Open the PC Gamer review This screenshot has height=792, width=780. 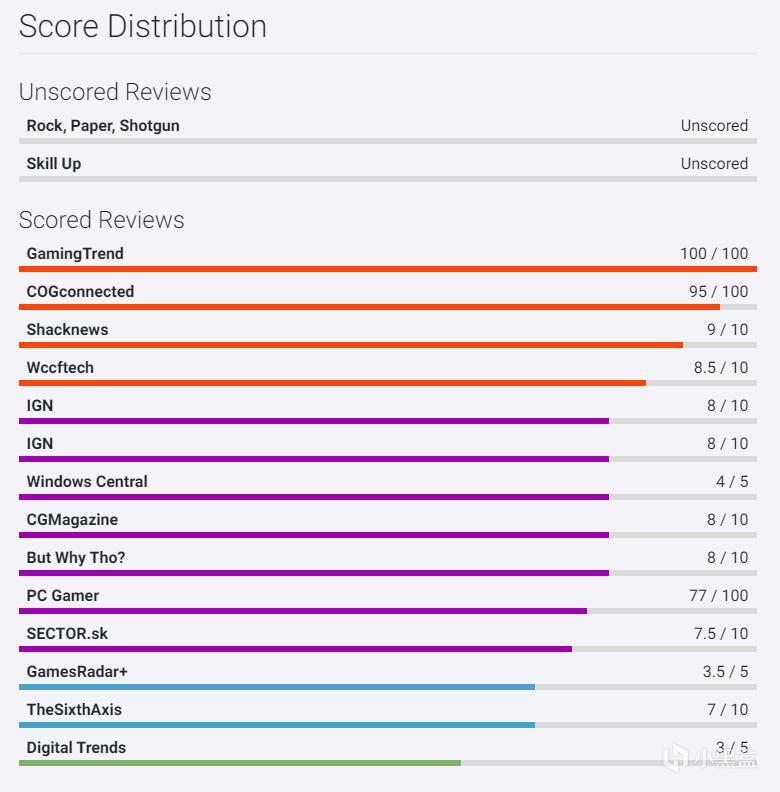coord(63,596)
